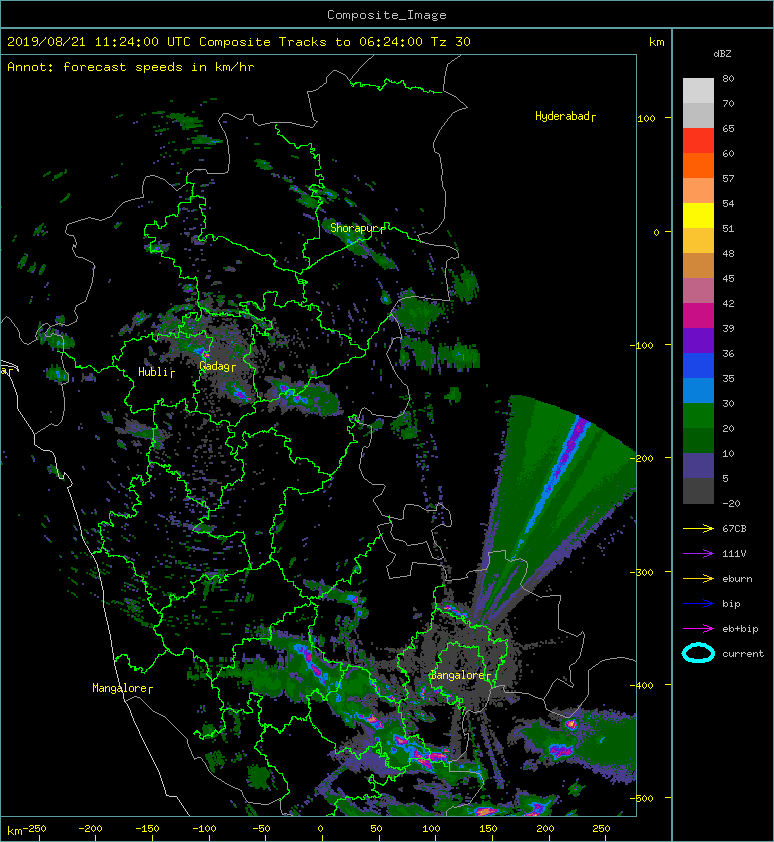Click the 250 tick on bottom km axis
The width and height of the screenshot is (774, 842).
[601, 829]
